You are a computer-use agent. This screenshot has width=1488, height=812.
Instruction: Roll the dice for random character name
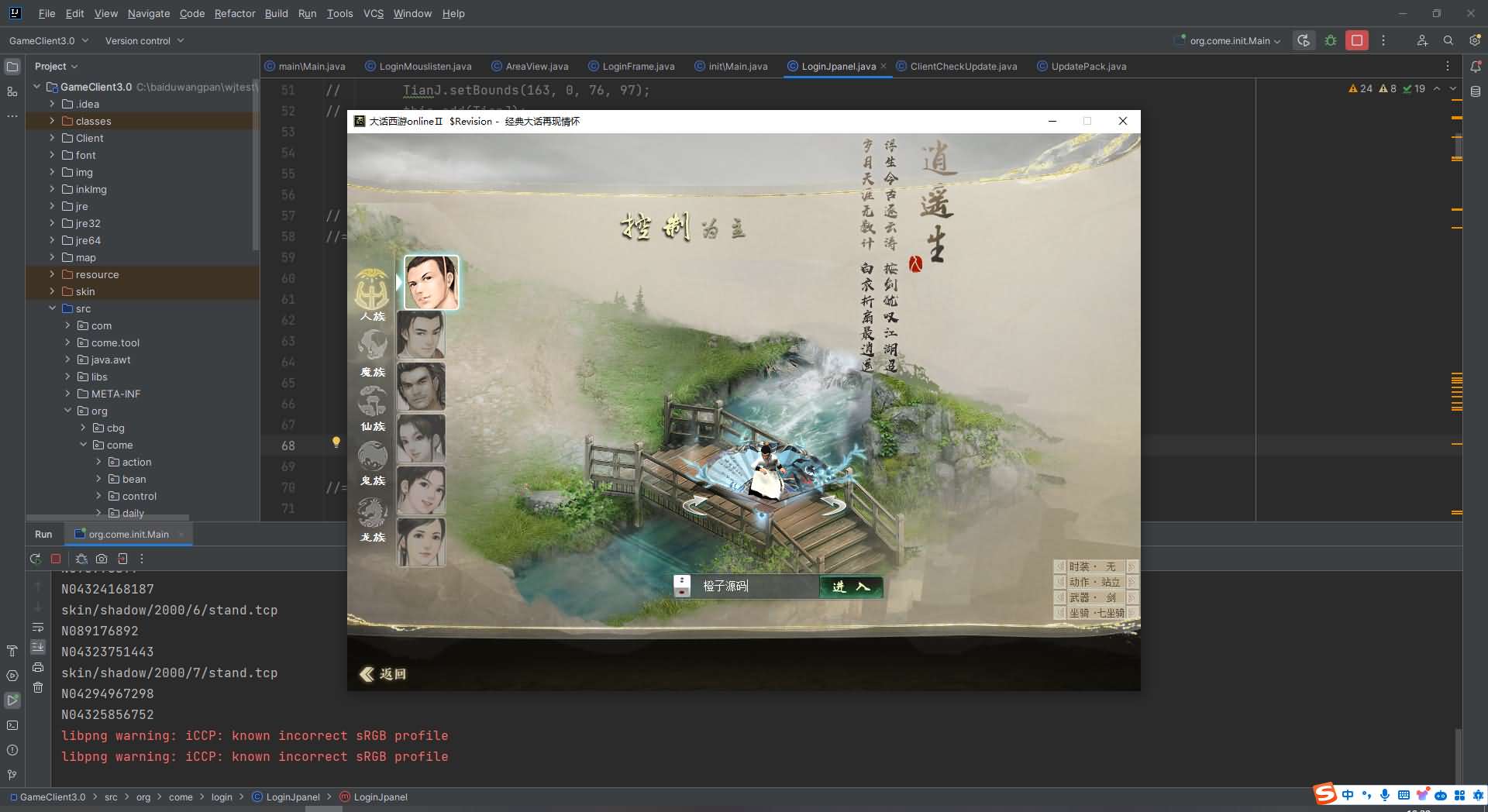click(682, 586)
